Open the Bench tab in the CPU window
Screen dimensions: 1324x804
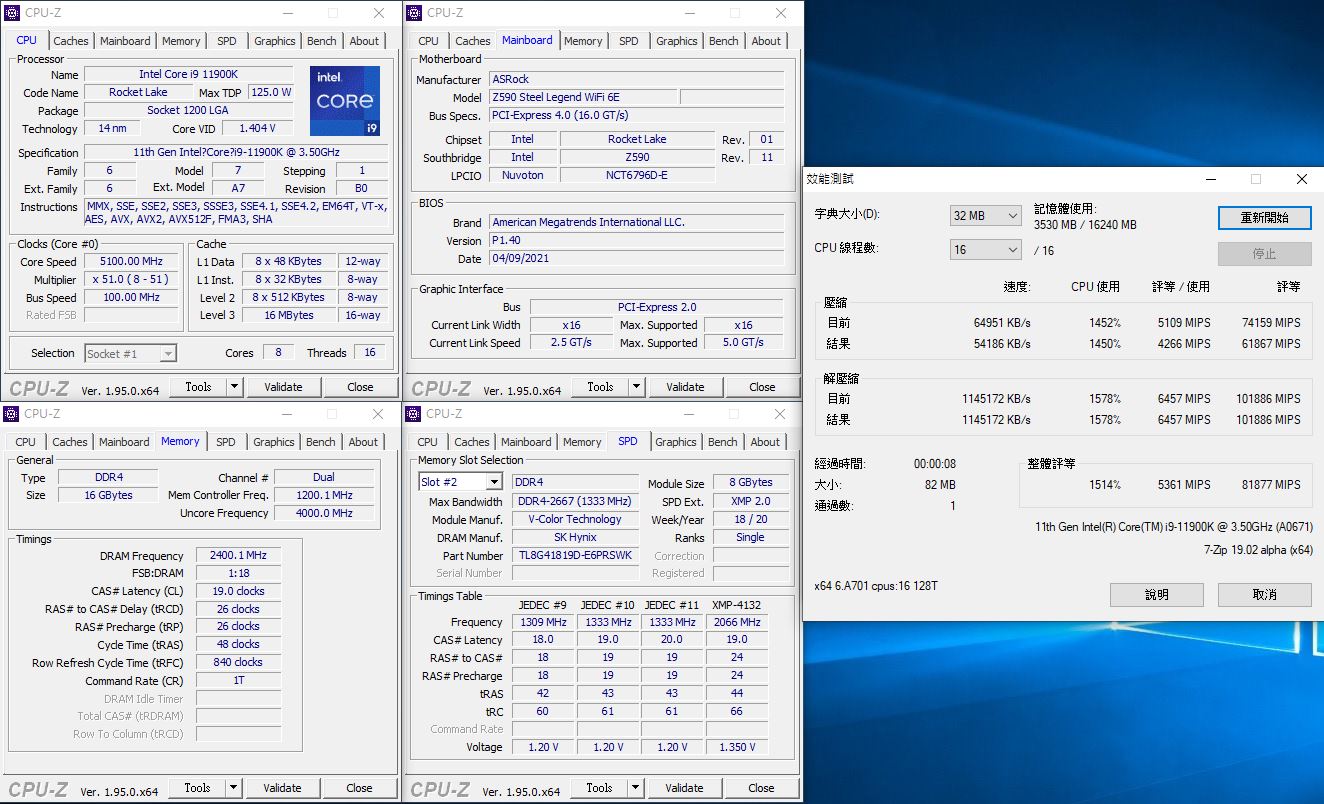[x=322, y=41]
